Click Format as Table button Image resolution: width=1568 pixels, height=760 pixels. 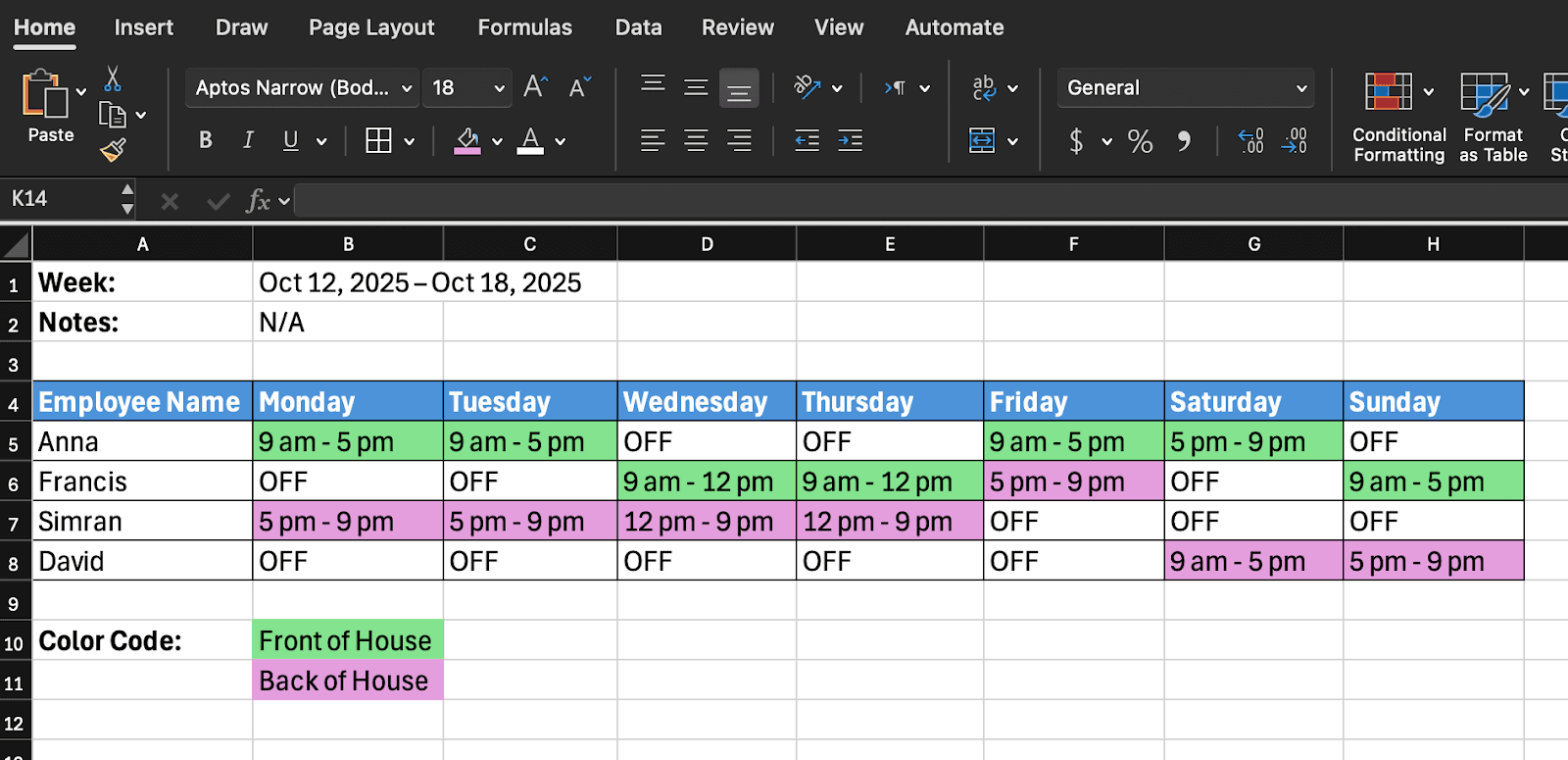click(1493, 118)
